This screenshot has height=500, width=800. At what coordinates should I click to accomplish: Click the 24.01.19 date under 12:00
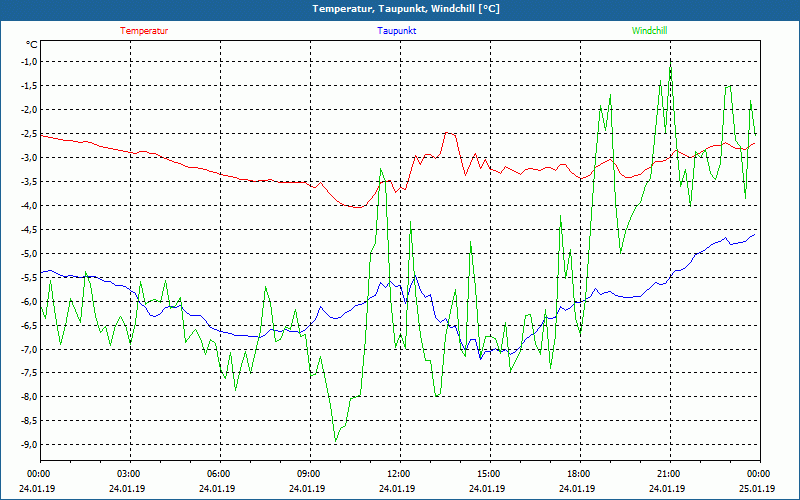(397, 488)
